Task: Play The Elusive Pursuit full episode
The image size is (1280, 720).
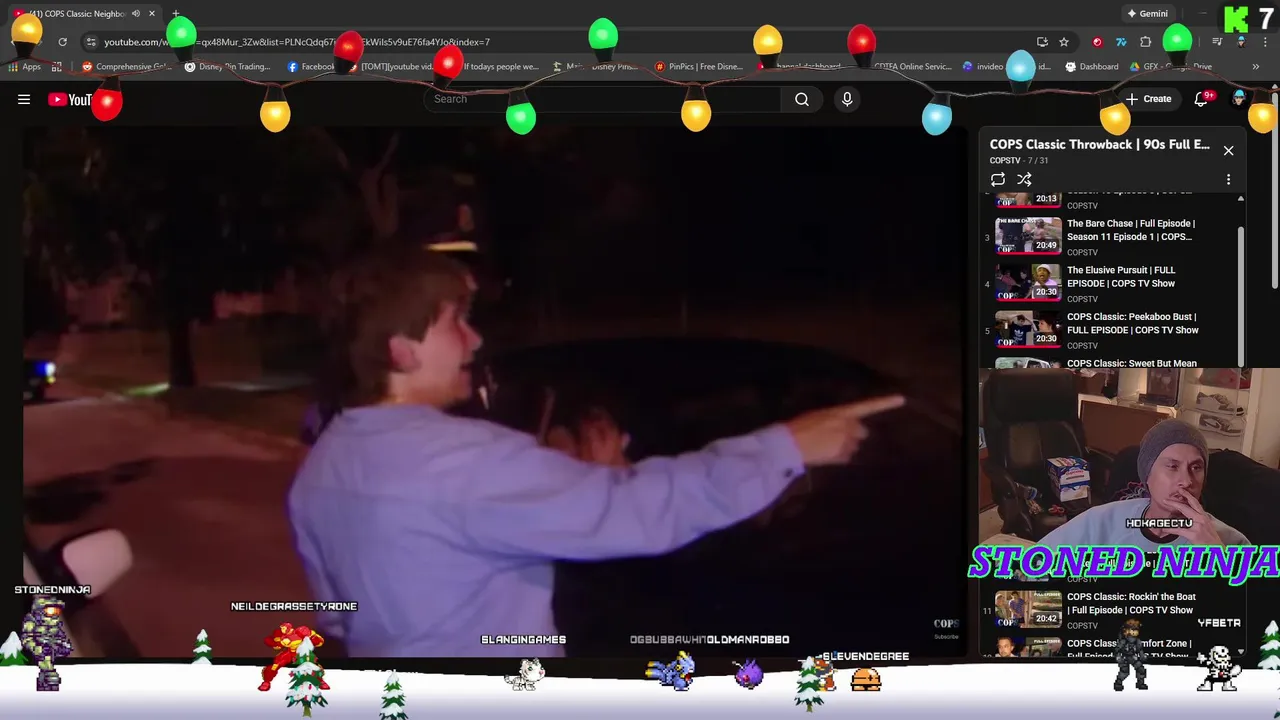Action: coord(1121,277)
